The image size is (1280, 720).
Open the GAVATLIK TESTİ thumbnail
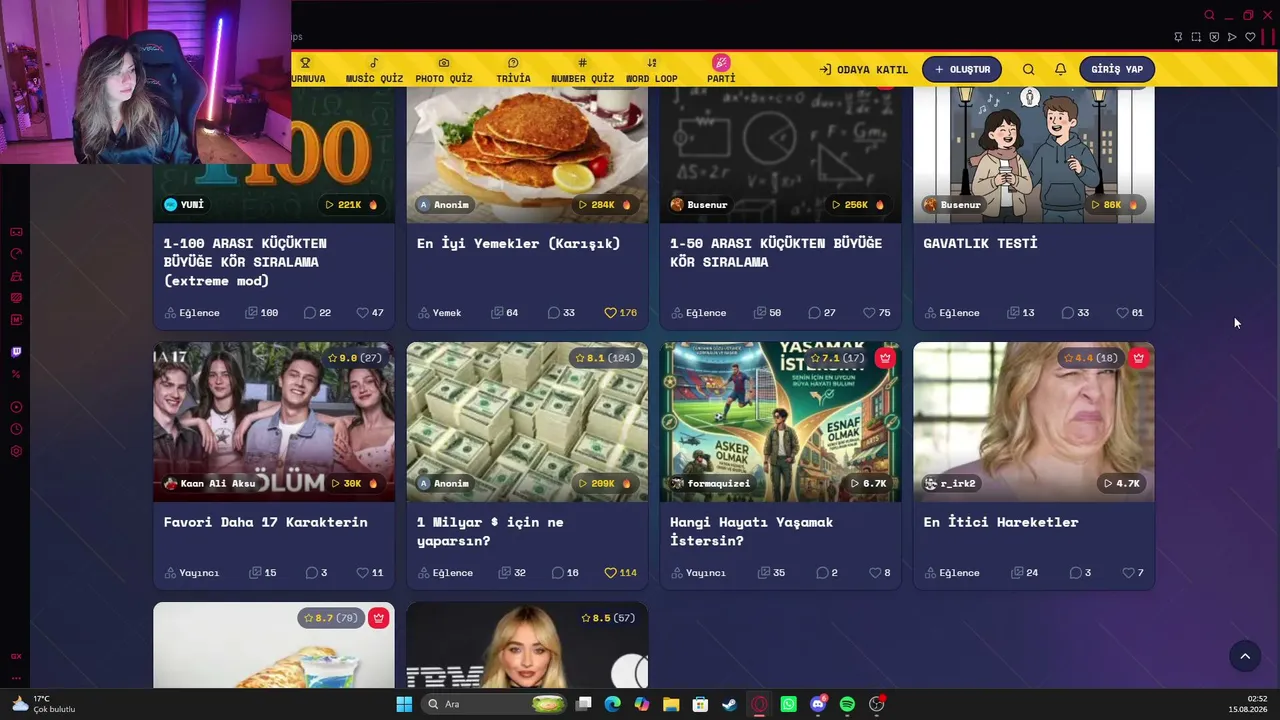click(x=1034, y=154)
